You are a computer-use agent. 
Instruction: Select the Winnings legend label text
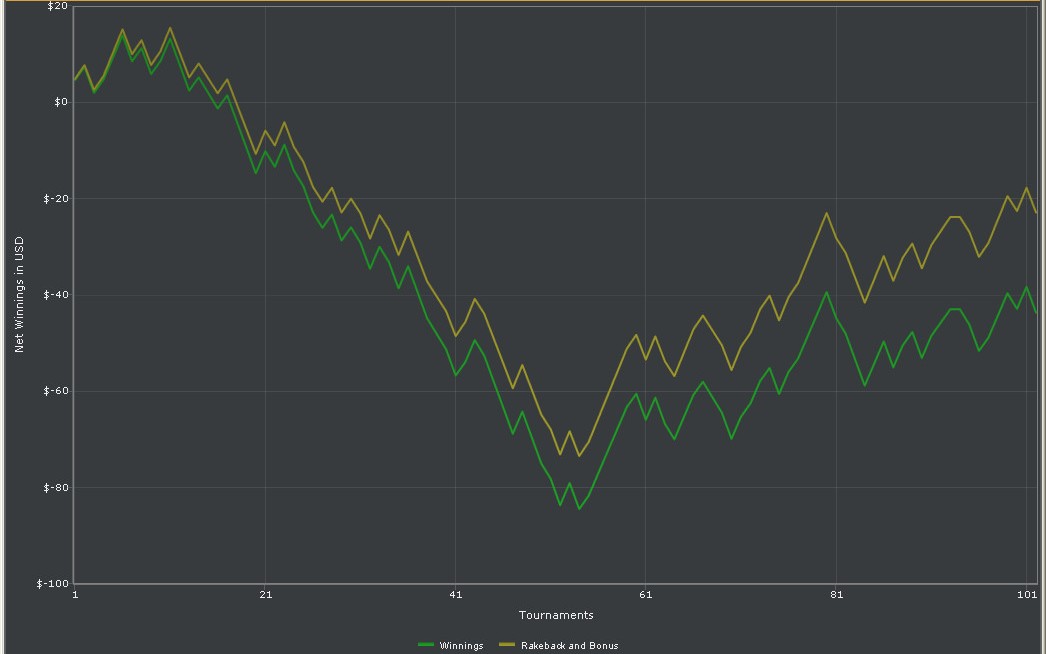point(462,645)
